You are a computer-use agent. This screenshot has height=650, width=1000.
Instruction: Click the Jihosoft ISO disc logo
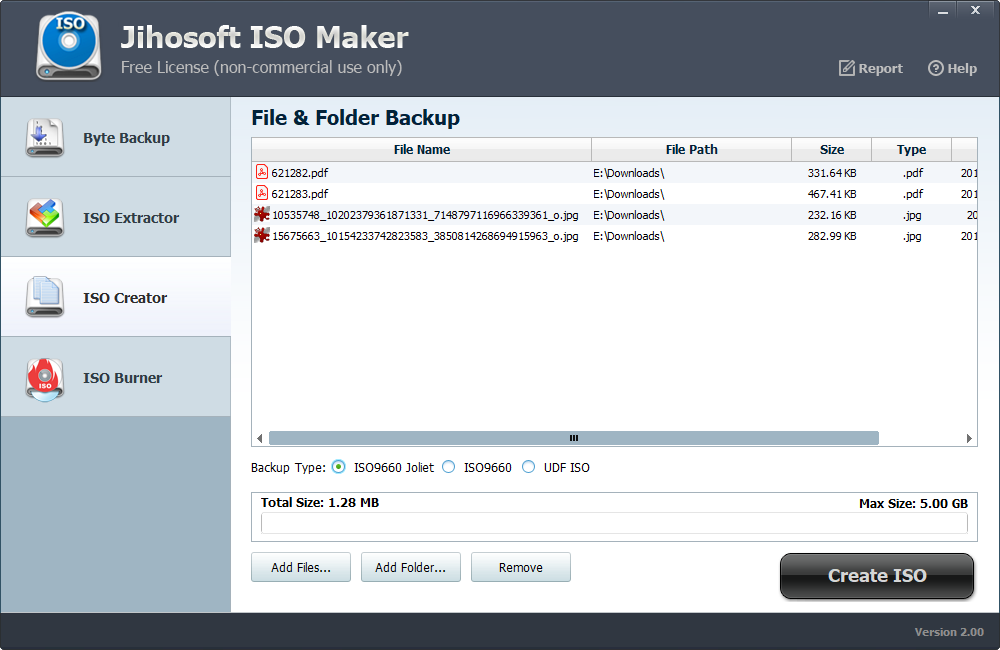(x=69, y=46)
